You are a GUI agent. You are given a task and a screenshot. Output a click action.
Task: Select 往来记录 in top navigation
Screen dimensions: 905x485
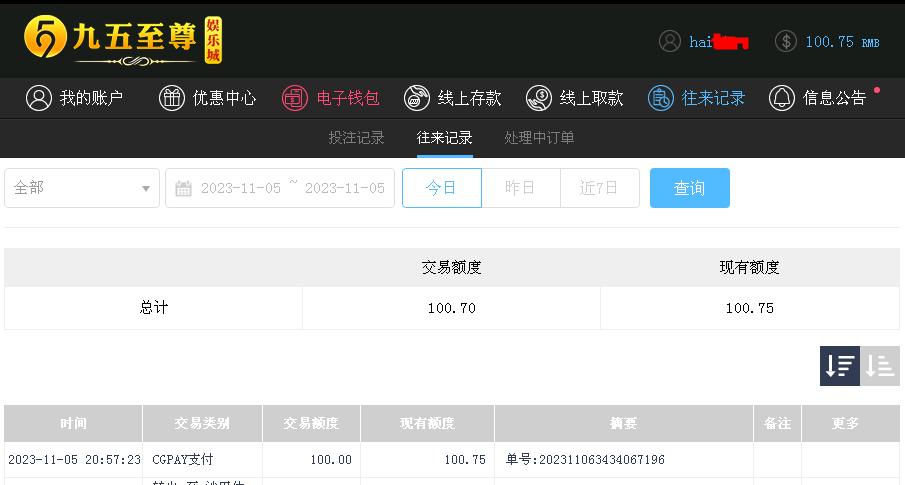[x=697, y=98]
